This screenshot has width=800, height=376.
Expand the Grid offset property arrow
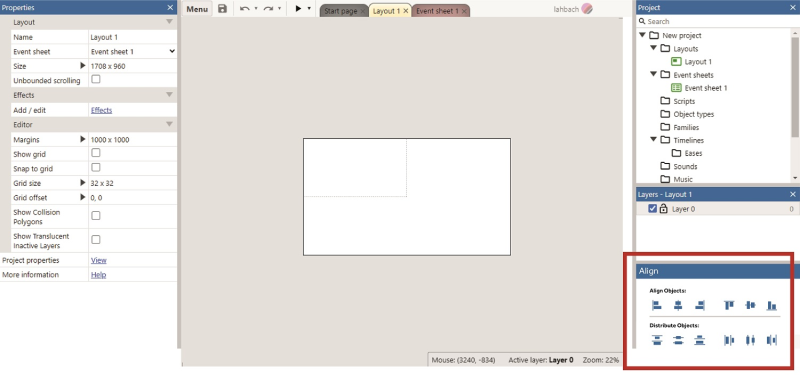pyautogui.click(x=83, y=197)
